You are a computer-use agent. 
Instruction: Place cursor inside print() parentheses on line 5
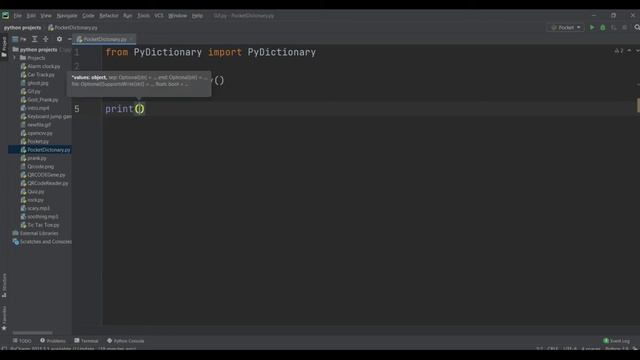(140, 109)
